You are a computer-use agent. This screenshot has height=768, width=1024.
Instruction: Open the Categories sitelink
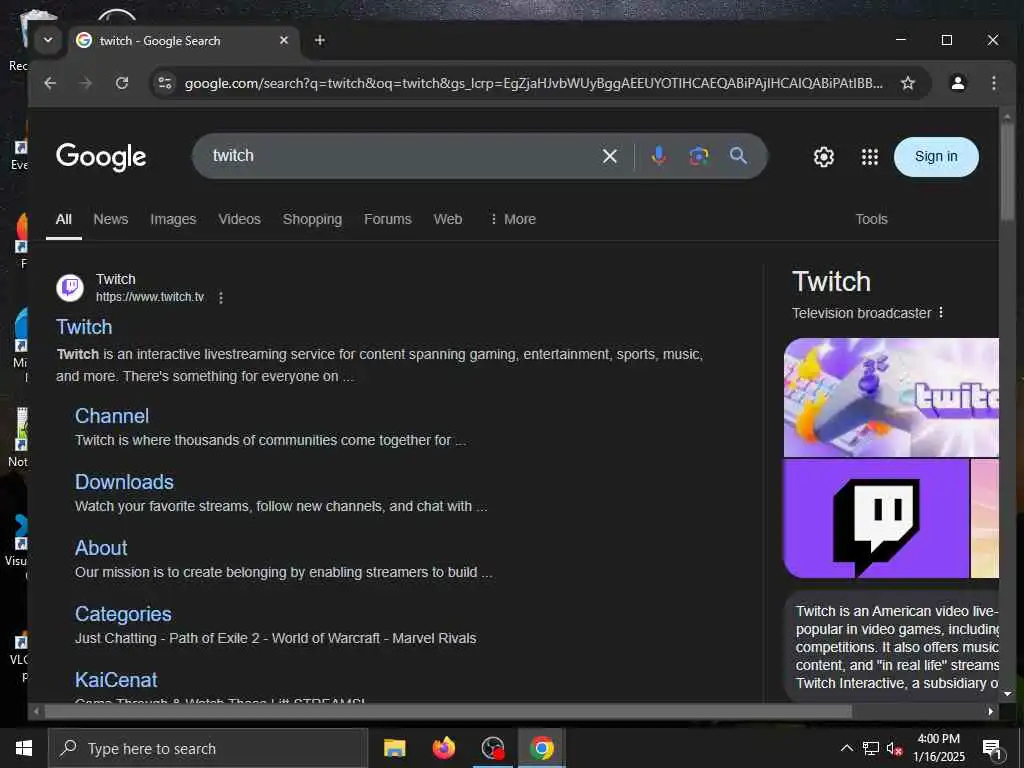click(123, 614)
